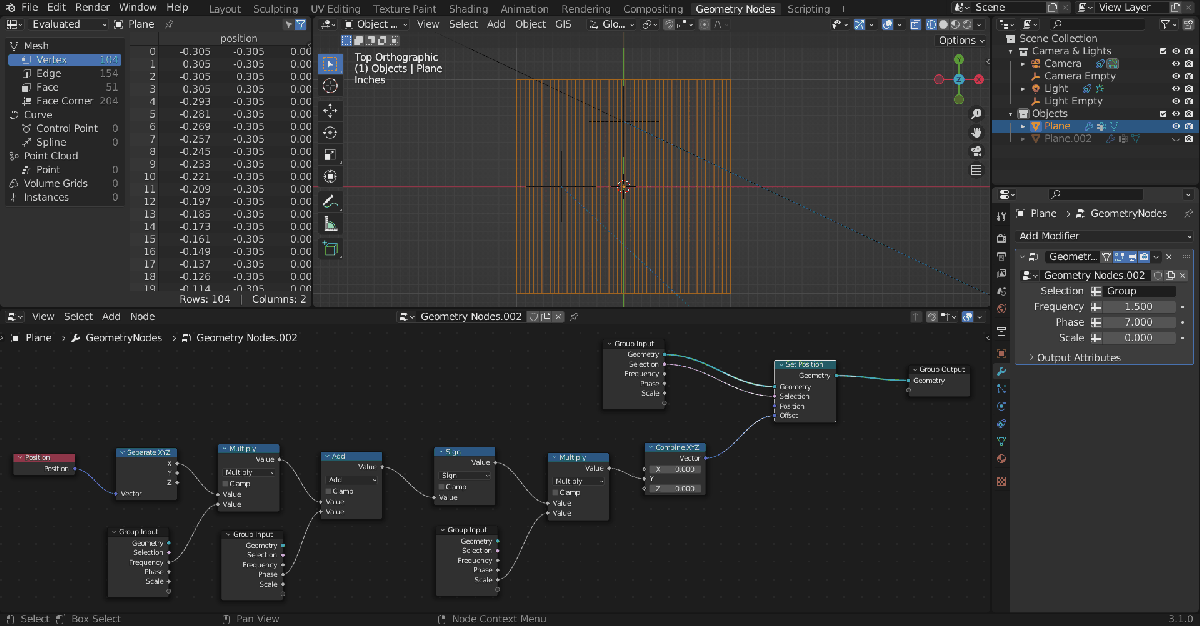
Task: Toggle camera view icon in viewport
Action: click(976, 151)
